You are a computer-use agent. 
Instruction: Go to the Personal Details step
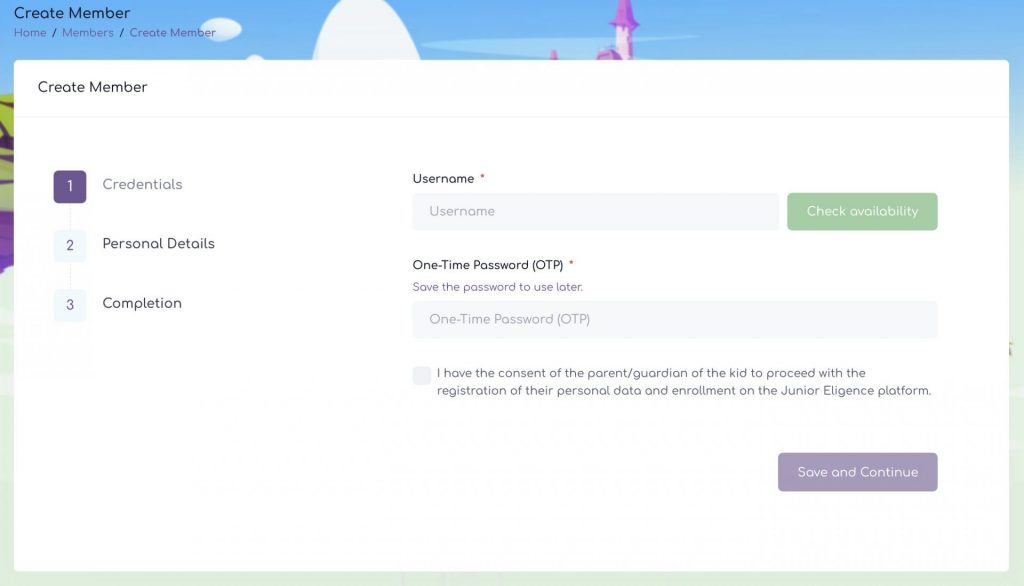tap(158, 244)
